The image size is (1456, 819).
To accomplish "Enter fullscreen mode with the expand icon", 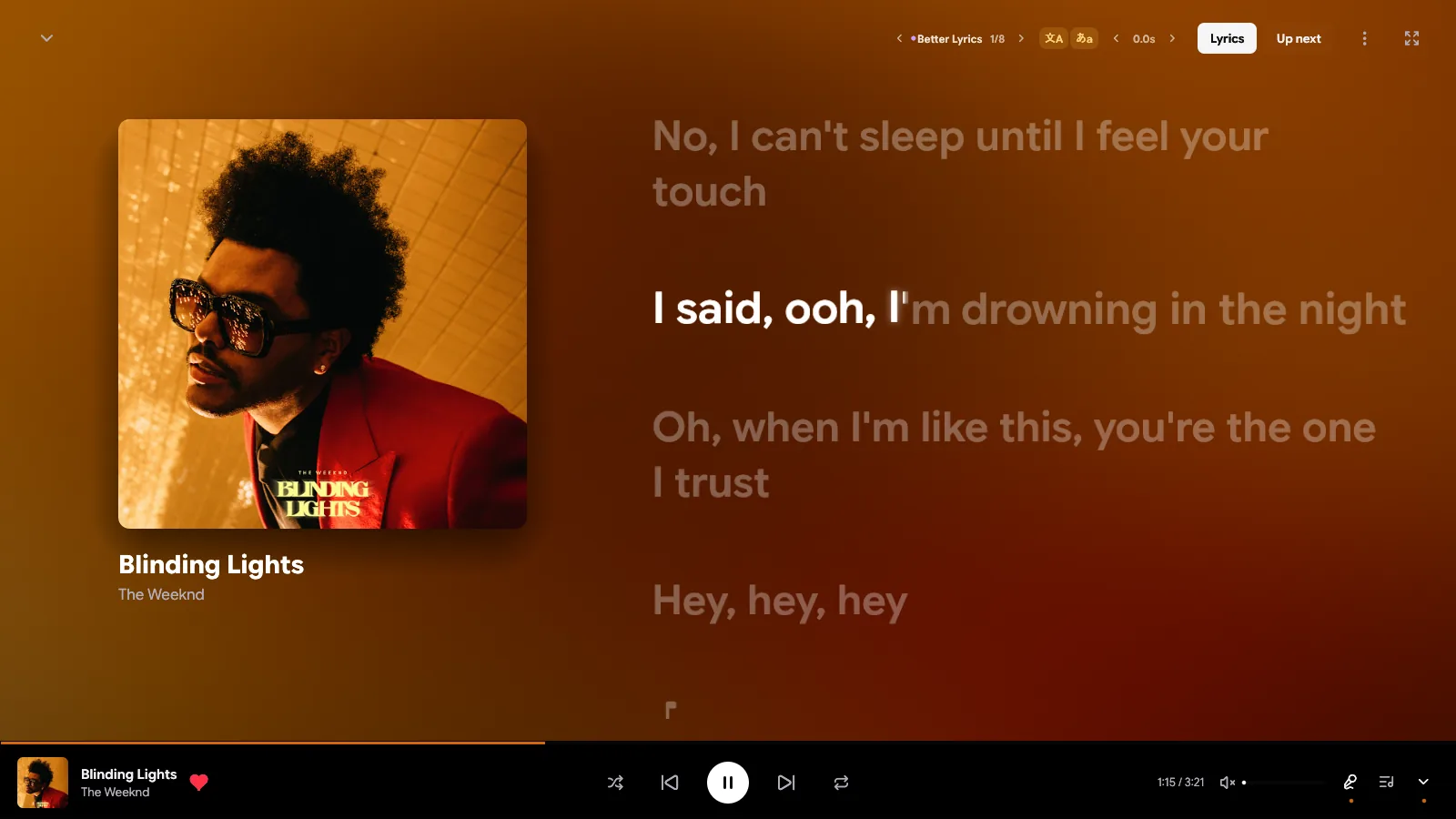I will (1411, 38).
